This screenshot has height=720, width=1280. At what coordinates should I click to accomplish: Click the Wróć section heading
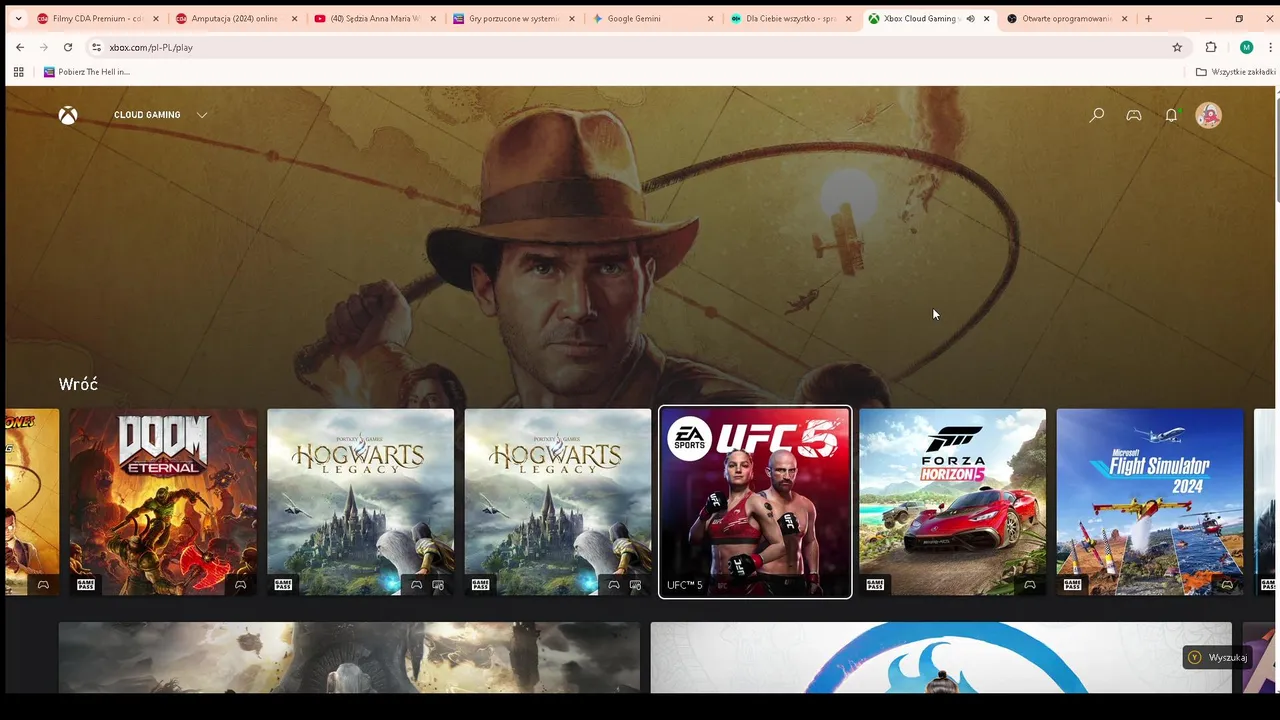point(78,384)
